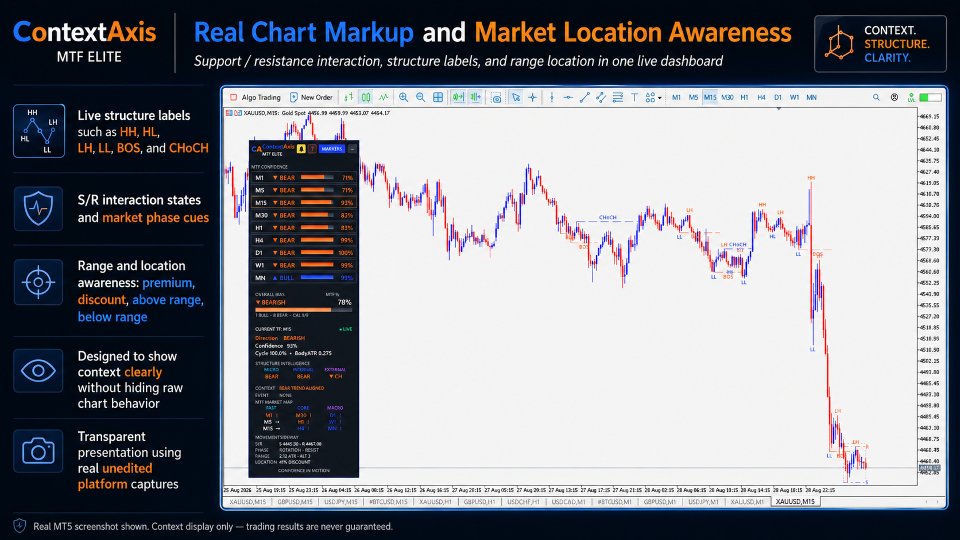The width and height of the screenshot is (960, 540).
Task: Select the M1 BEAR confidence row
Action: click(304, 178)
